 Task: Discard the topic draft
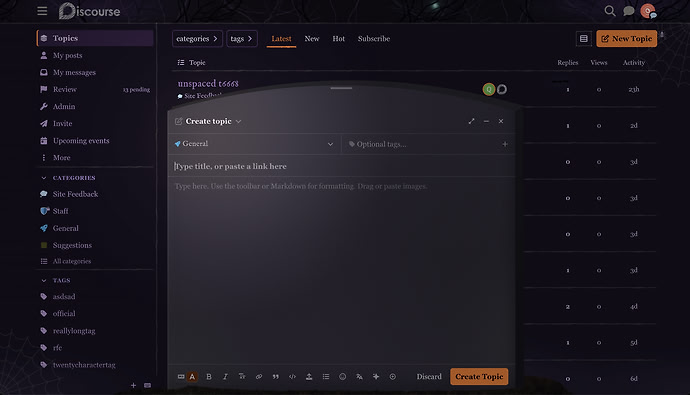coord(429,377)
